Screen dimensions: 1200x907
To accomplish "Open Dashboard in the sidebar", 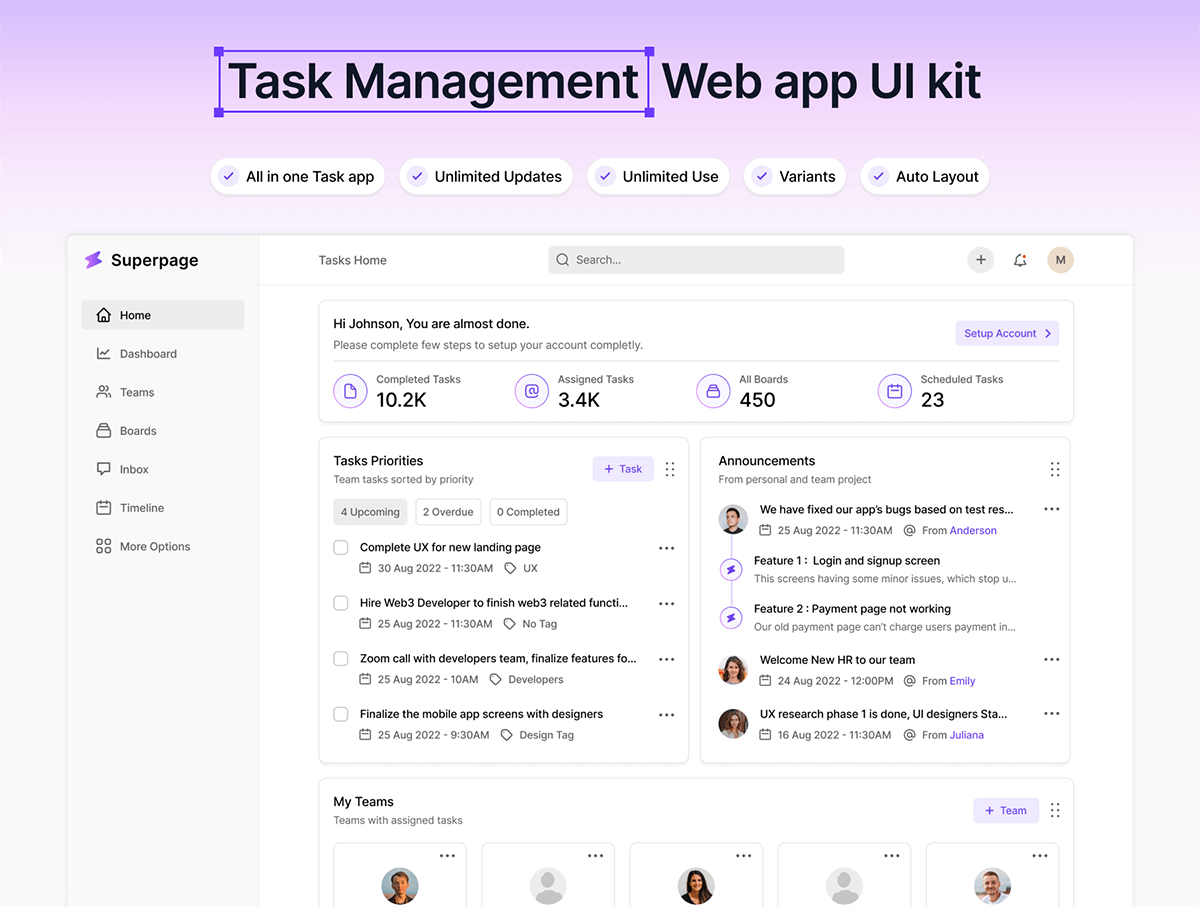I will click(148, 354).
